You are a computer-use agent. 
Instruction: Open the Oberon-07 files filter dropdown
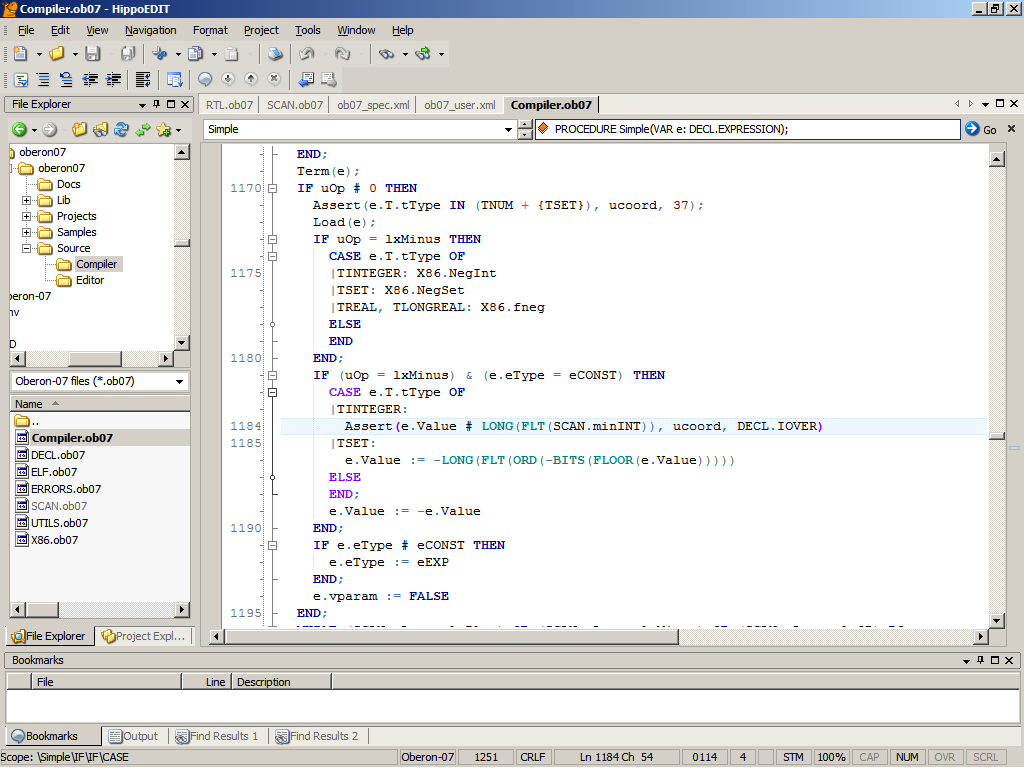180,381
